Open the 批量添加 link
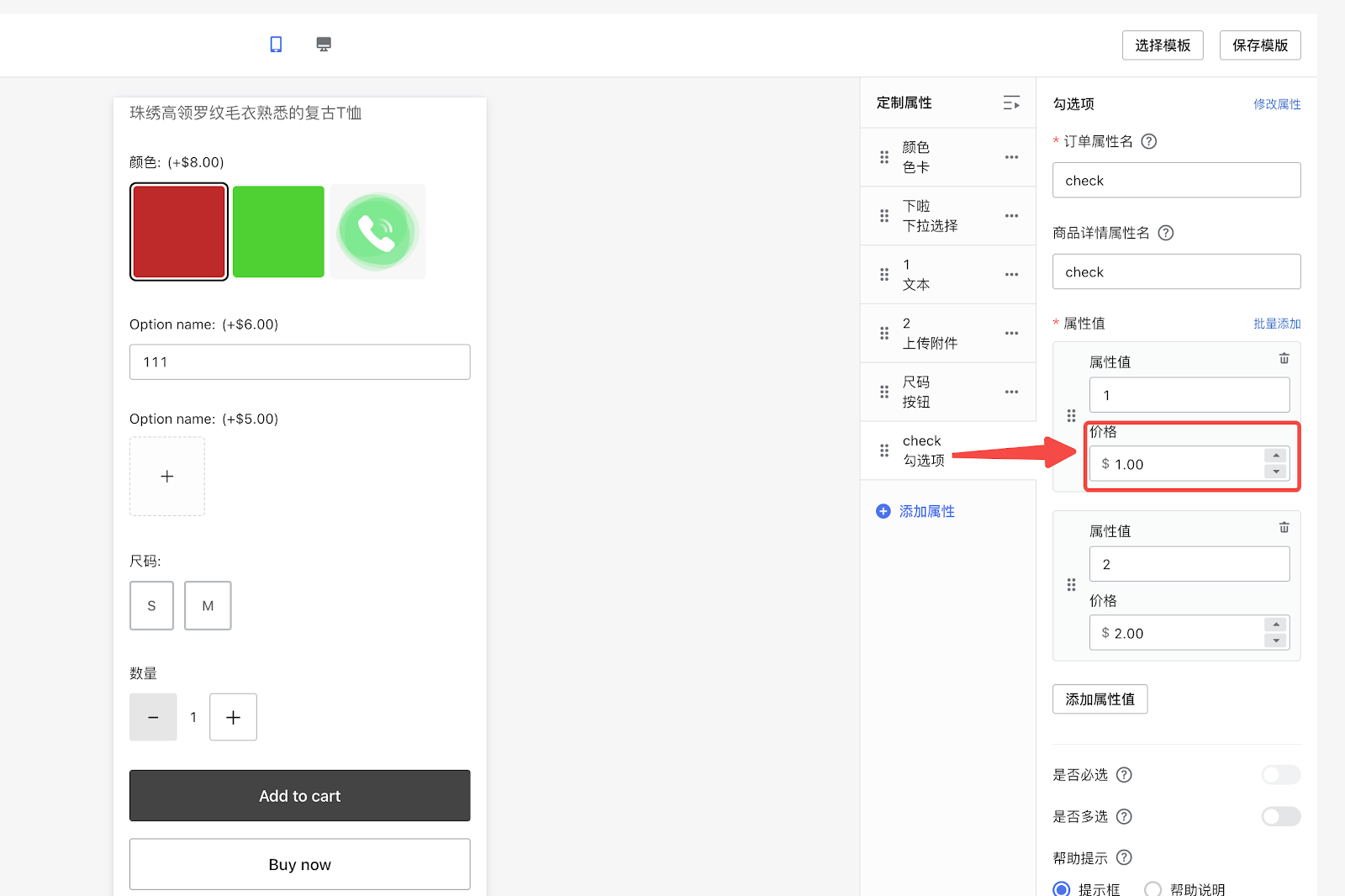The height and width of the screenshot is (896, 1345). click(x=1277, y=324)
